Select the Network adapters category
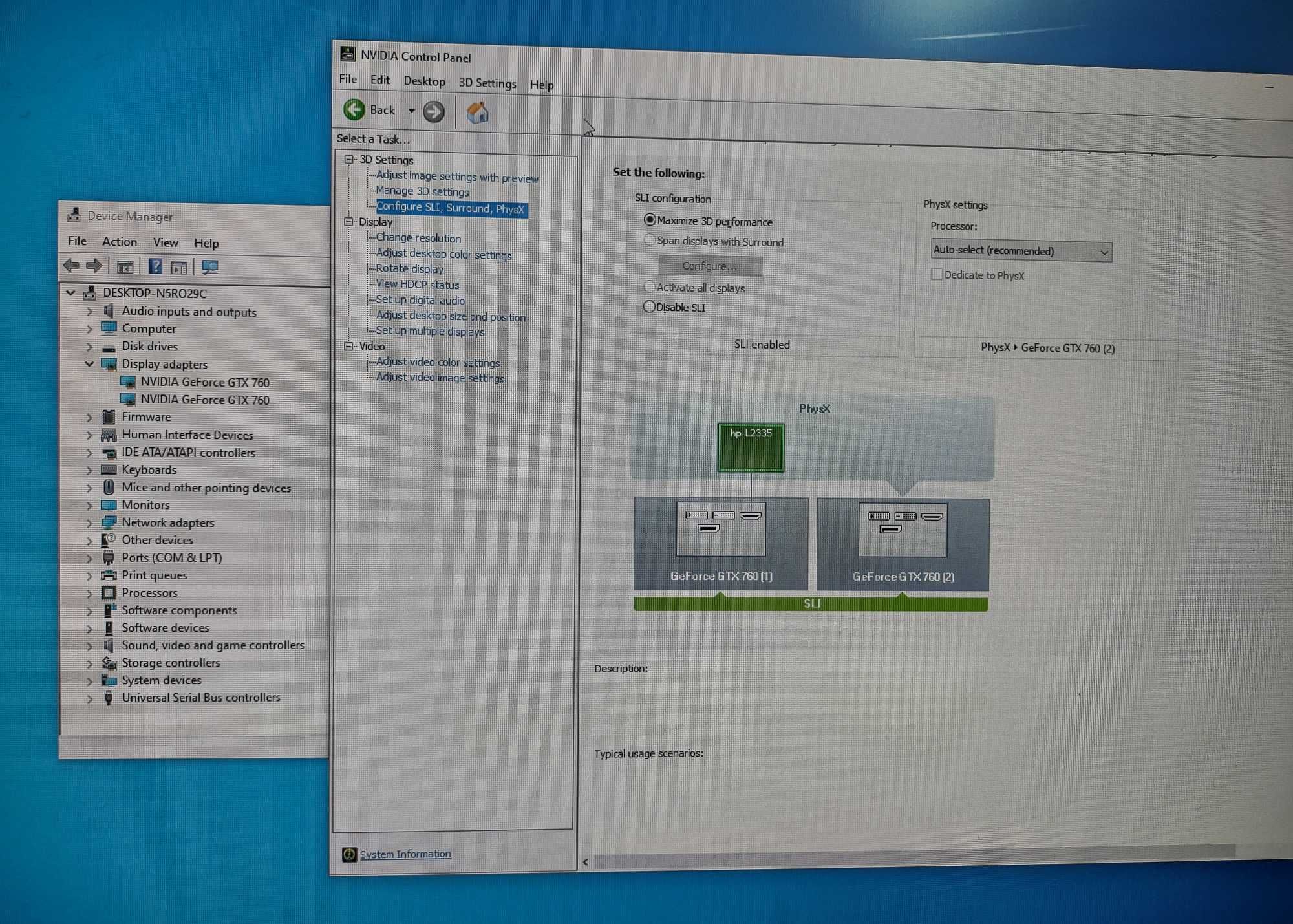This screenshot has height=924, width=1293. pos(167,522)
